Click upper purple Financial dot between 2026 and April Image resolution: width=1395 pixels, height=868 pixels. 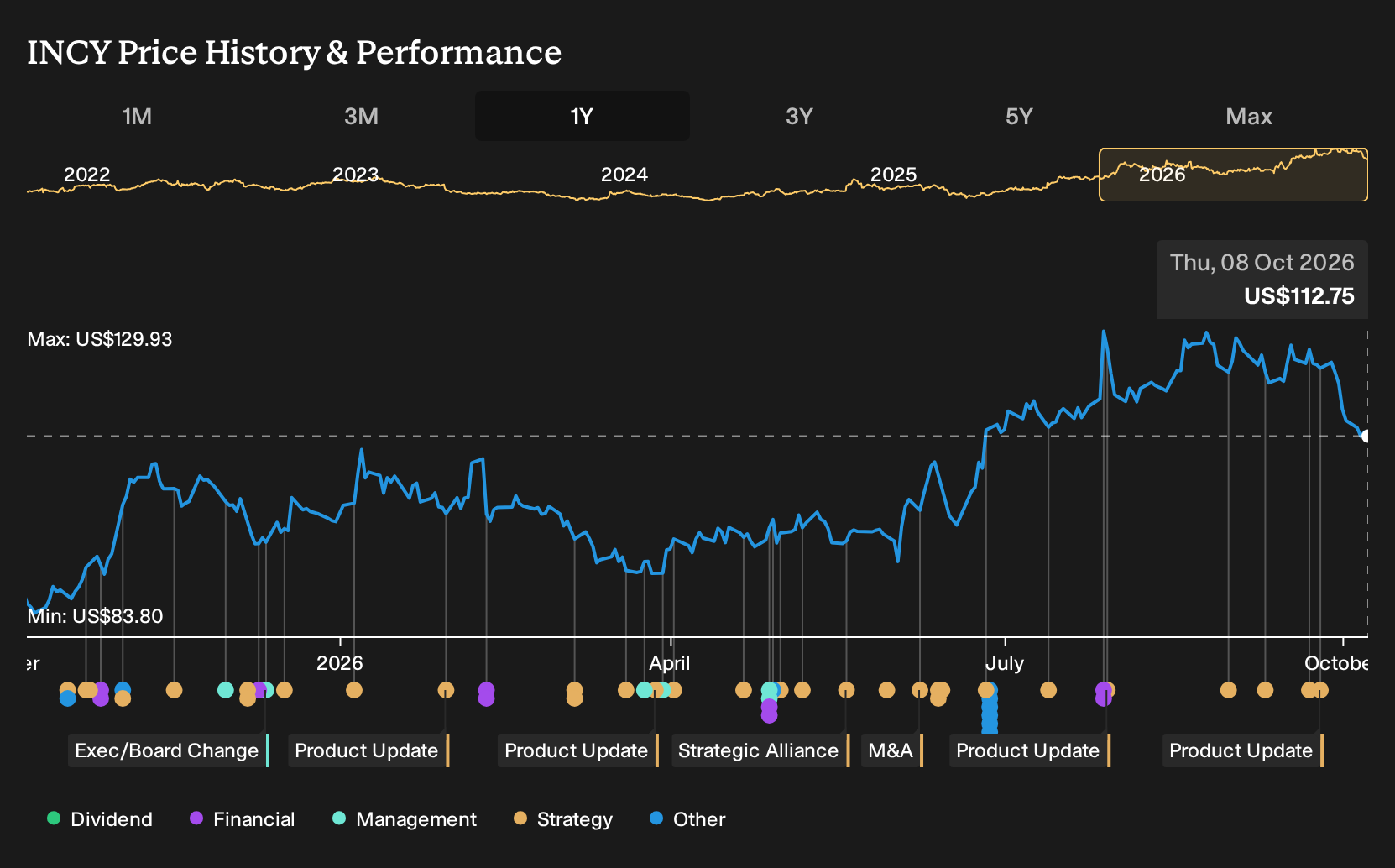(x=486, y=689)
